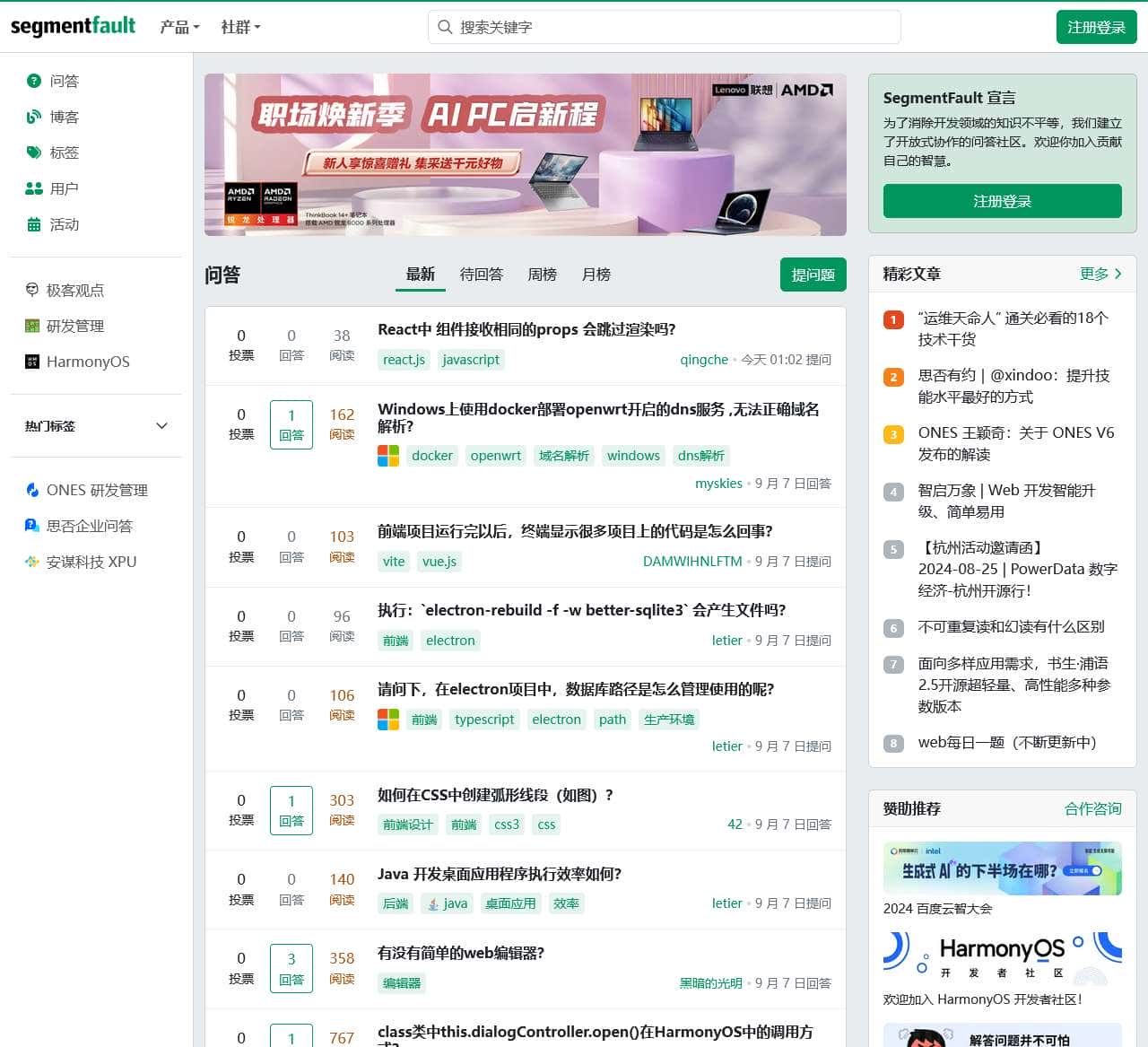The height and width of the screenshot is (1047, 1148).
Task: Click the 问答 question mark sidebar icon
Action: point(34,81)
